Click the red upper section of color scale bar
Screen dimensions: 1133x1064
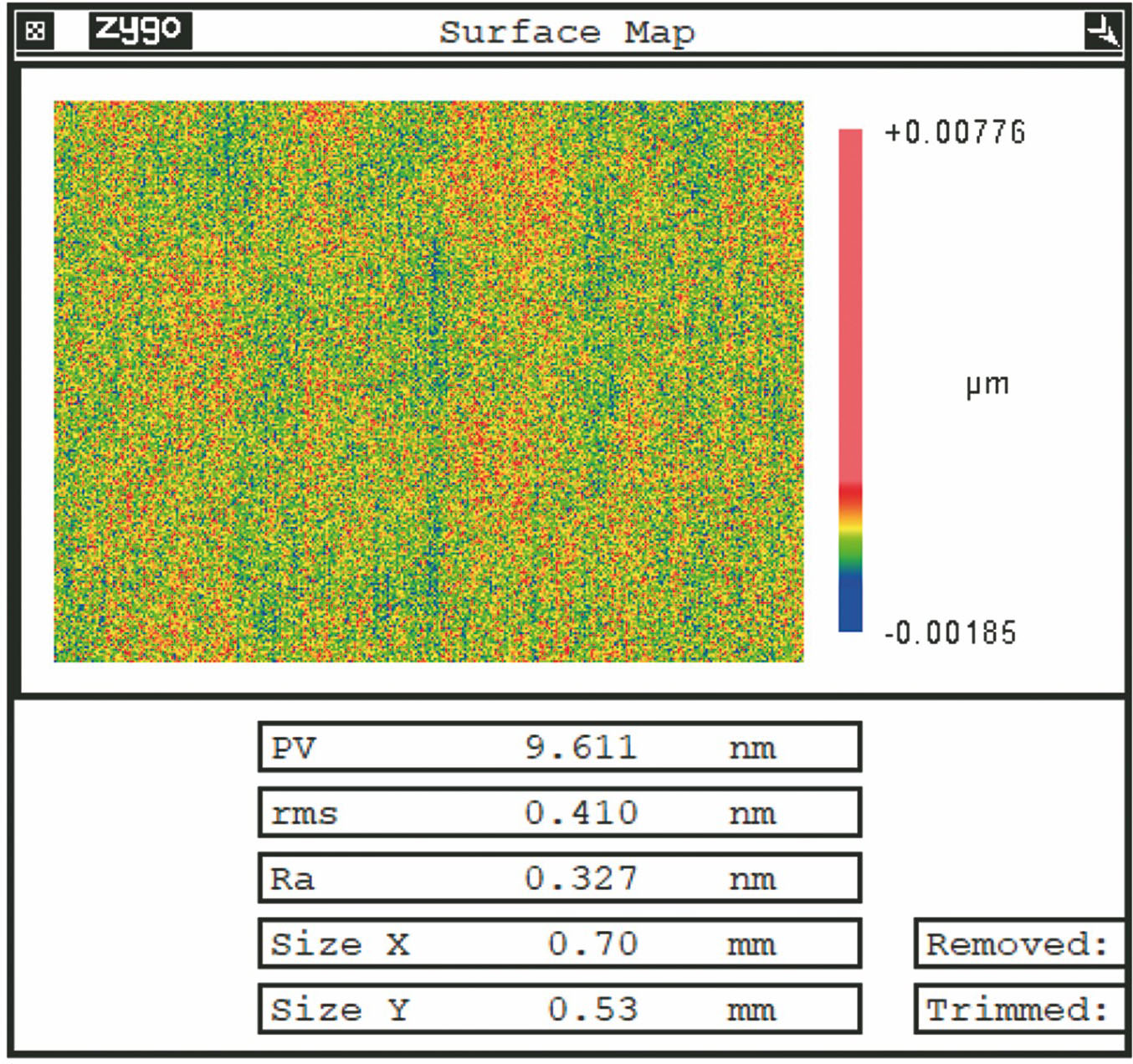pyautogui.click(x=850, y=301)
